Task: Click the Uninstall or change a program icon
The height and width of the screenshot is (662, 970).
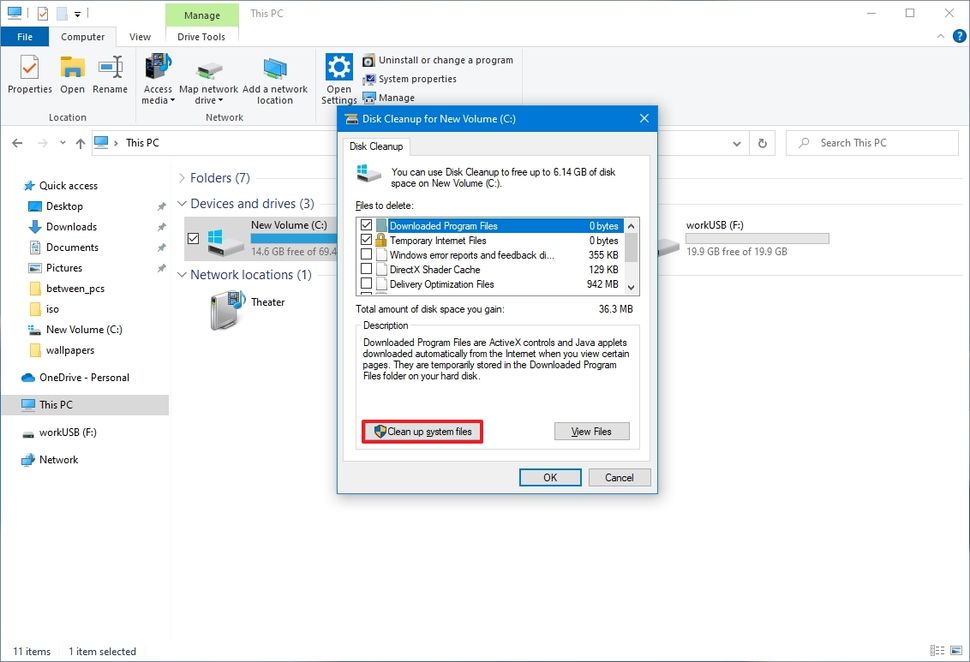Action: click(x=437, y=59)
